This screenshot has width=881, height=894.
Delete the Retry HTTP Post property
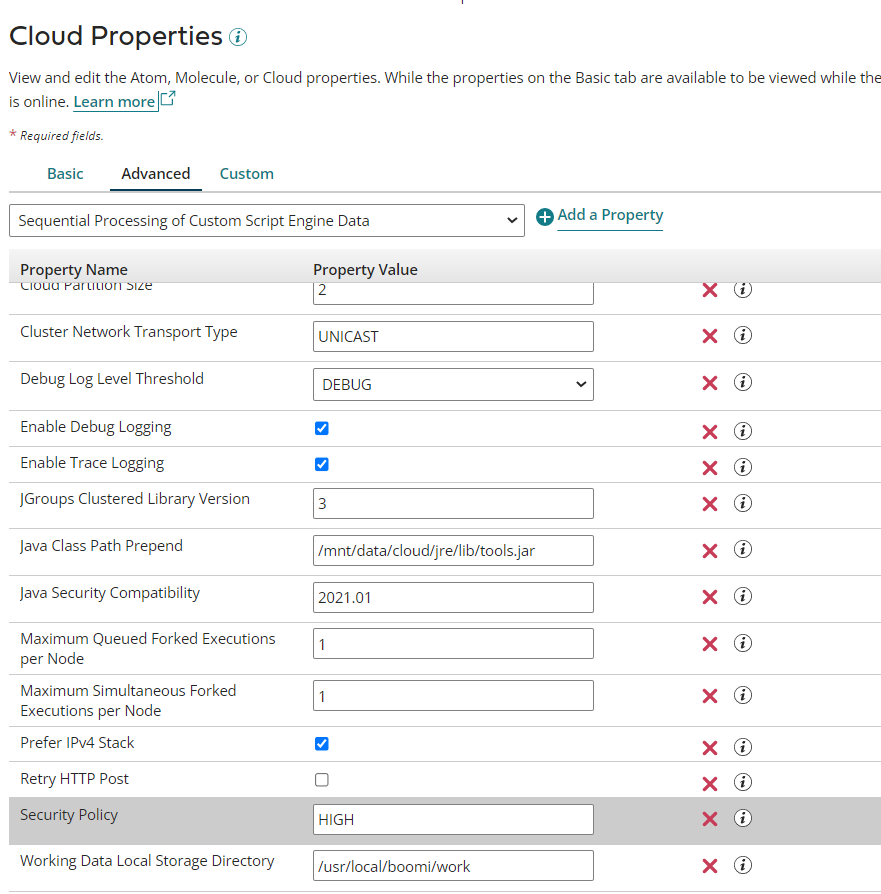(x=710, y=783)
